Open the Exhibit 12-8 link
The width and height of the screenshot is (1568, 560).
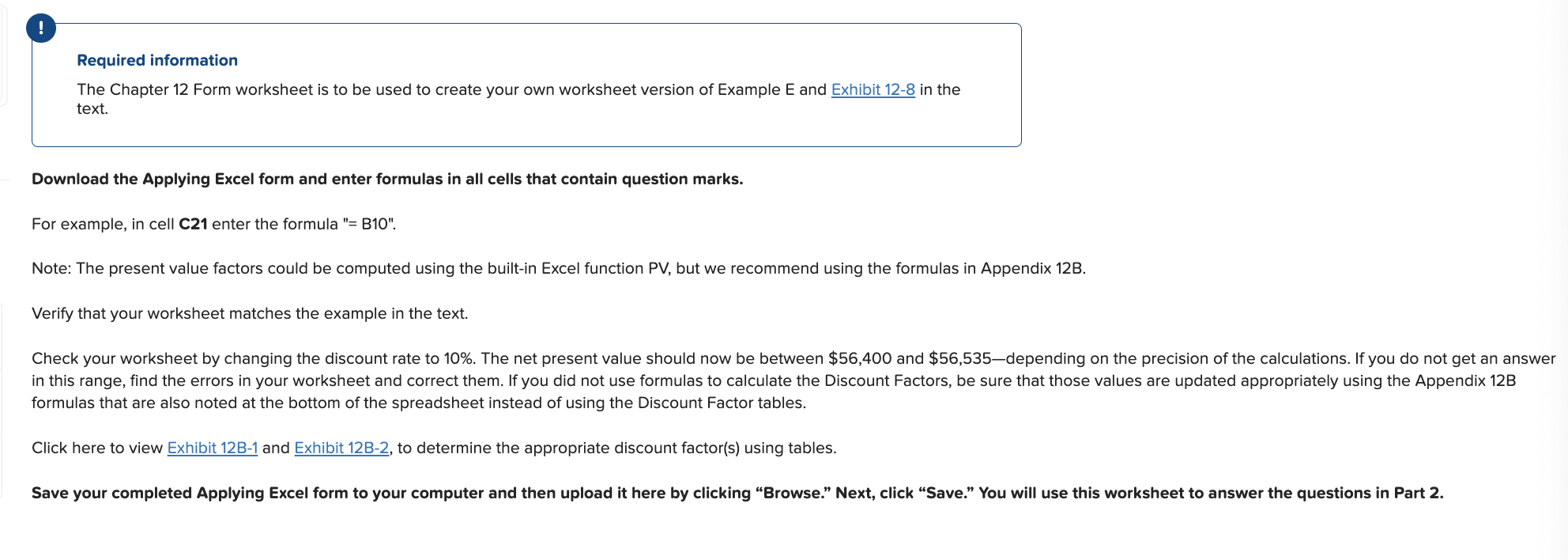[x=873, y=89]
